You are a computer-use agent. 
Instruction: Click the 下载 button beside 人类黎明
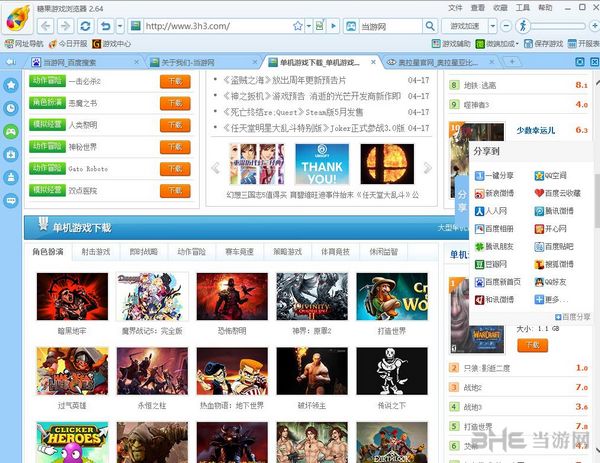(175, 125)
